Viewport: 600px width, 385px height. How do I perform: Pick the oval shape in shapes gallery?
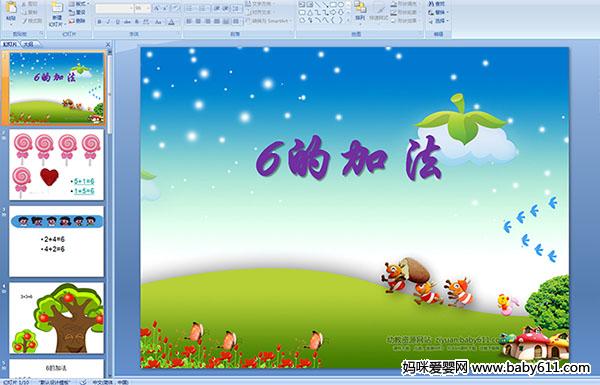[341, 5]
